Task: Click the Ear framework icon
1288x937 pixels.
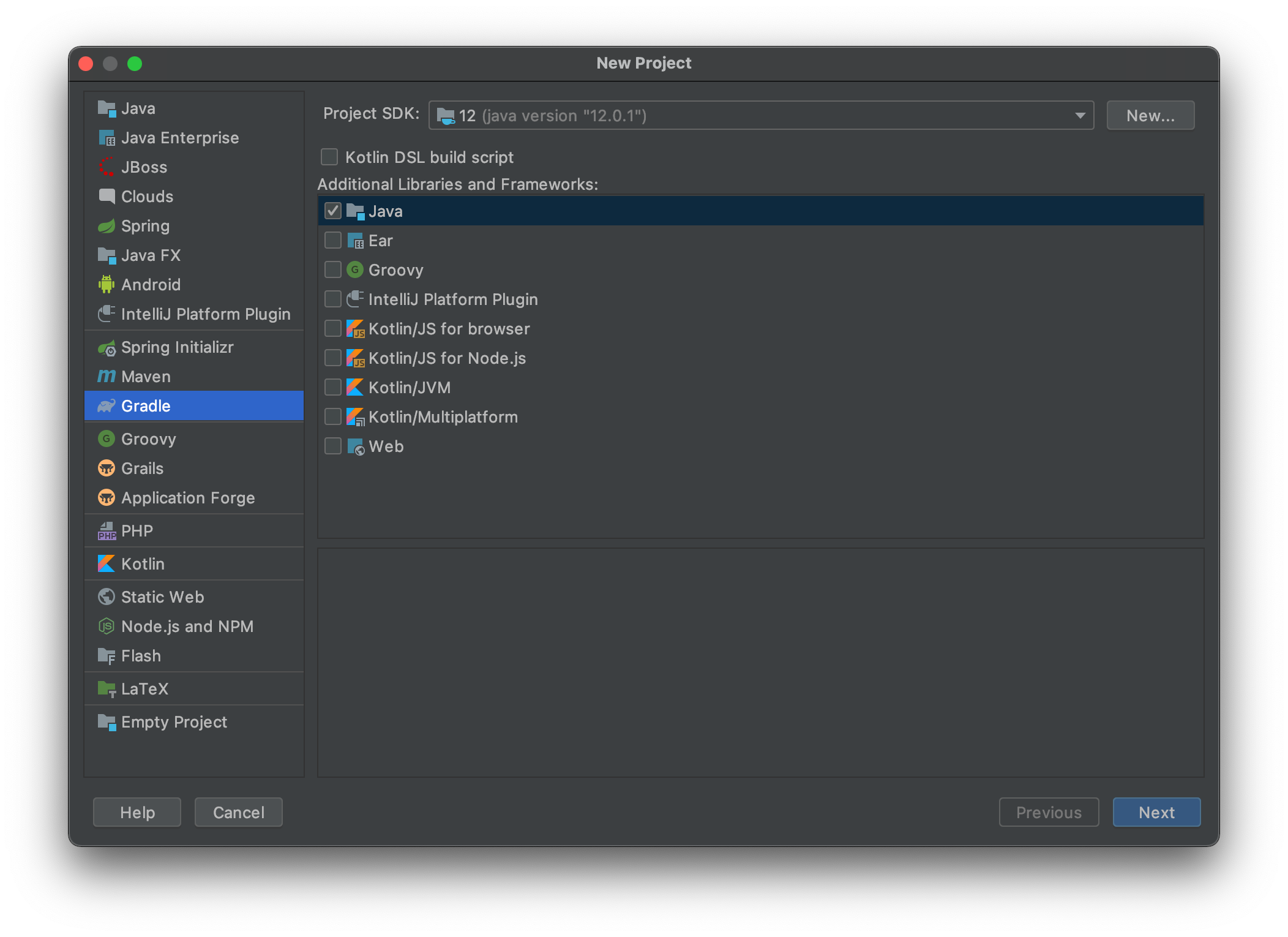Action: (x=355, y=241)
